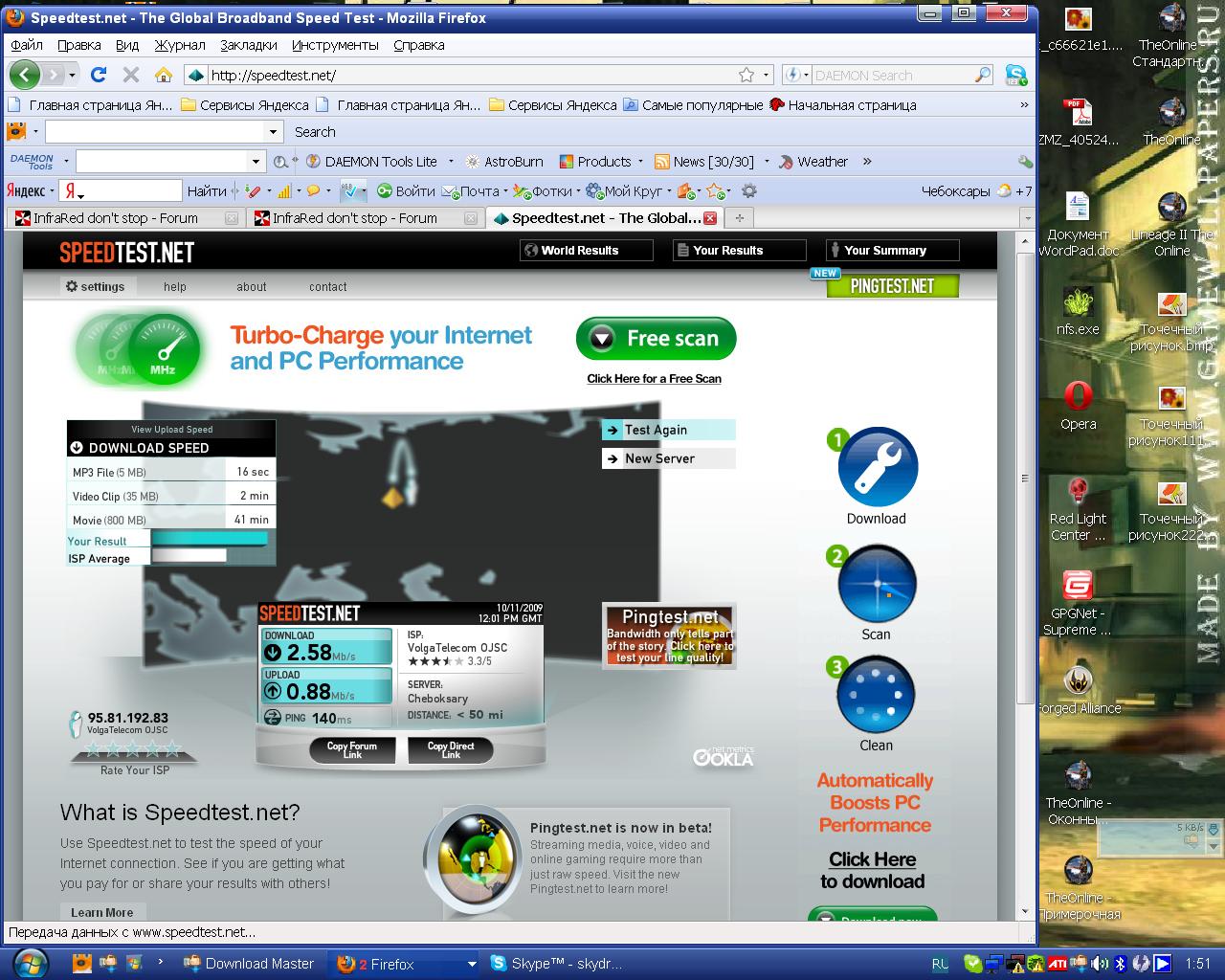This screenshot has height=980, width=1225.
Task: Open the World Results page
Action: coord(586,250)
